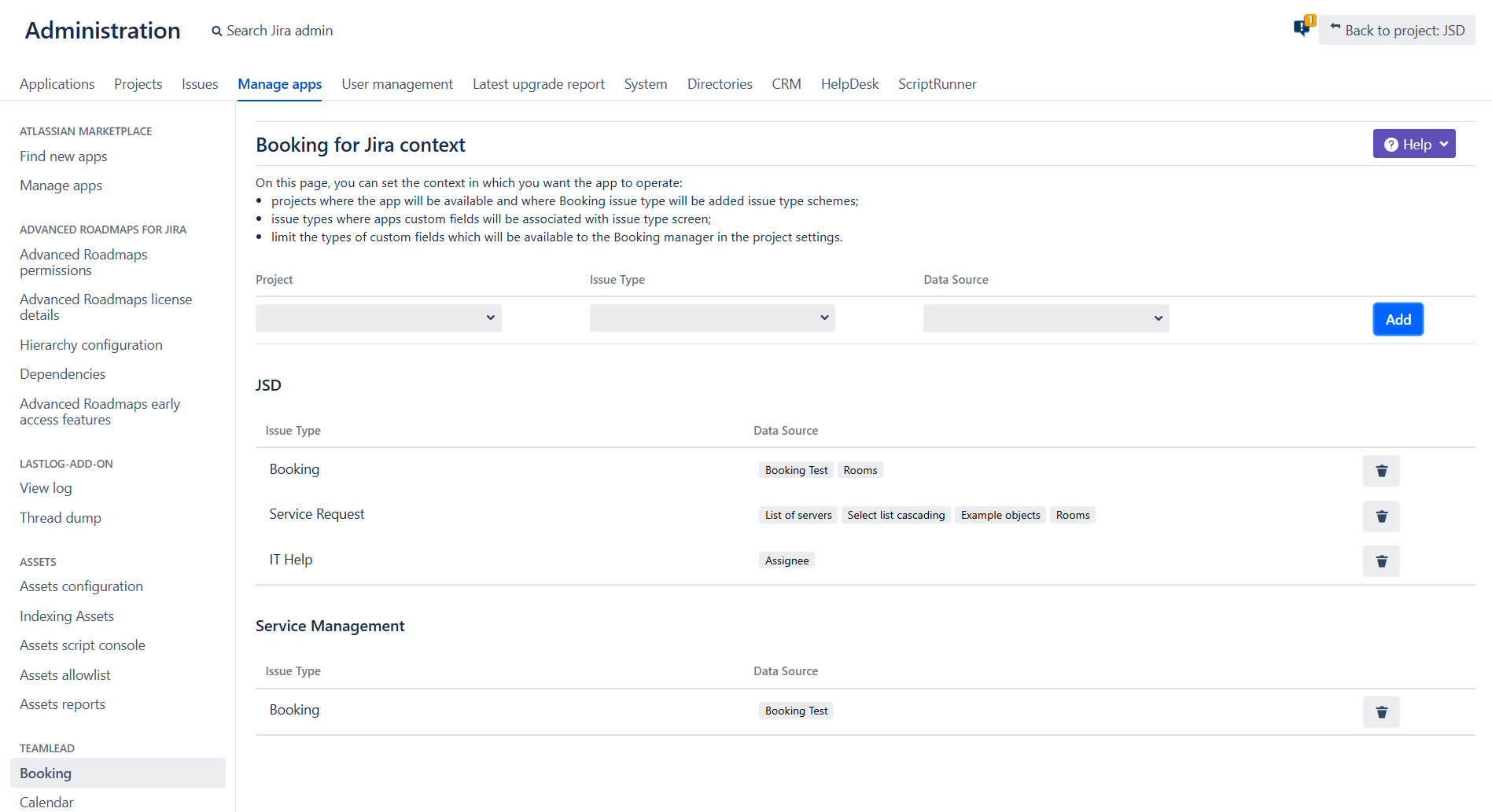1492x812 pixels.
Task: Open the Thread dump sidebar link
Action: (61, 518)
